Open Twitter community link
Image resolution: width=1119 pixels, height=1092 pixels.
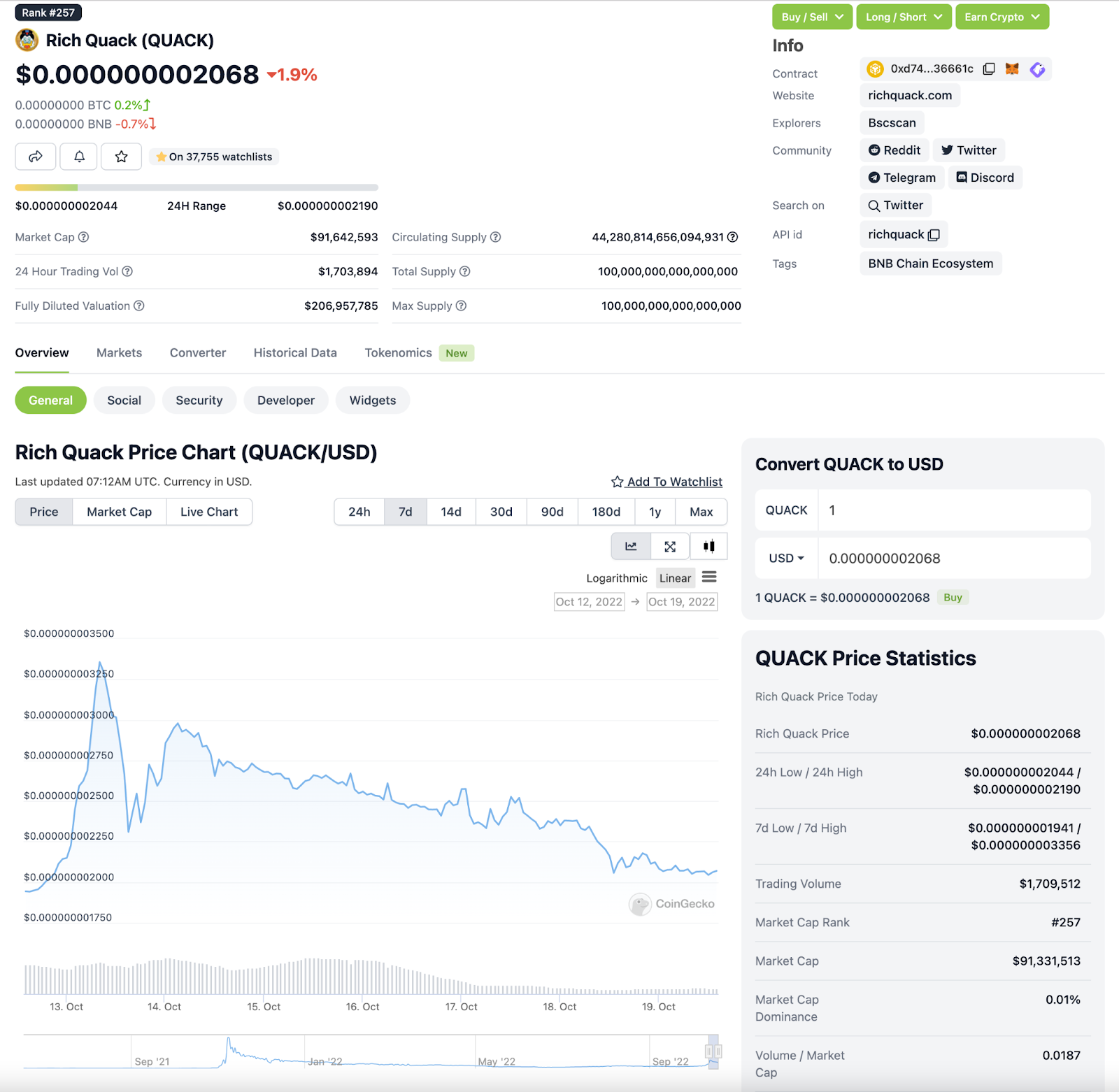click(x=969, y=150)
